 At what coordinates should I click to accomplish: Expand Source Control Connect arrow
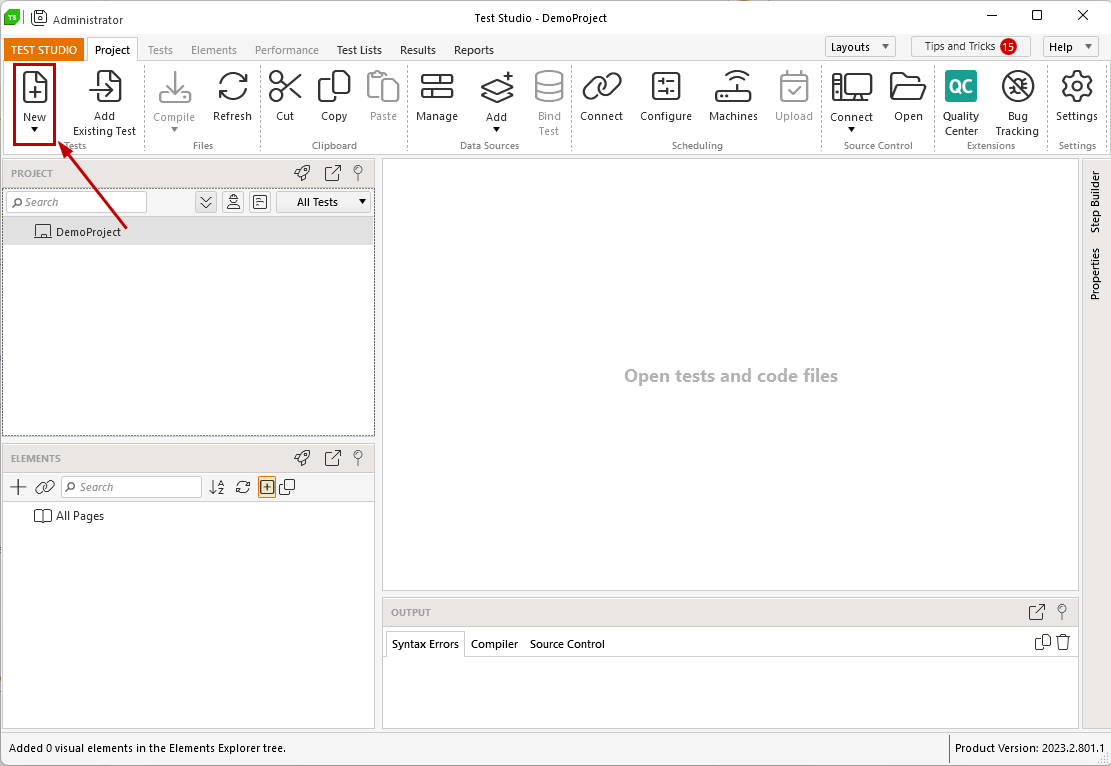tap(851, 130)
